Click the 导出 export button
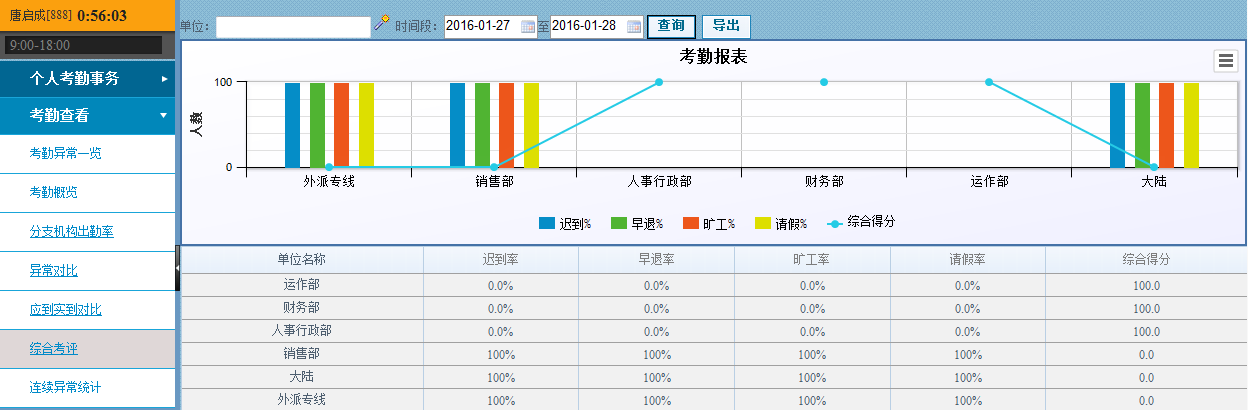Screen dimensions: 1248x410 click(726, 26)
